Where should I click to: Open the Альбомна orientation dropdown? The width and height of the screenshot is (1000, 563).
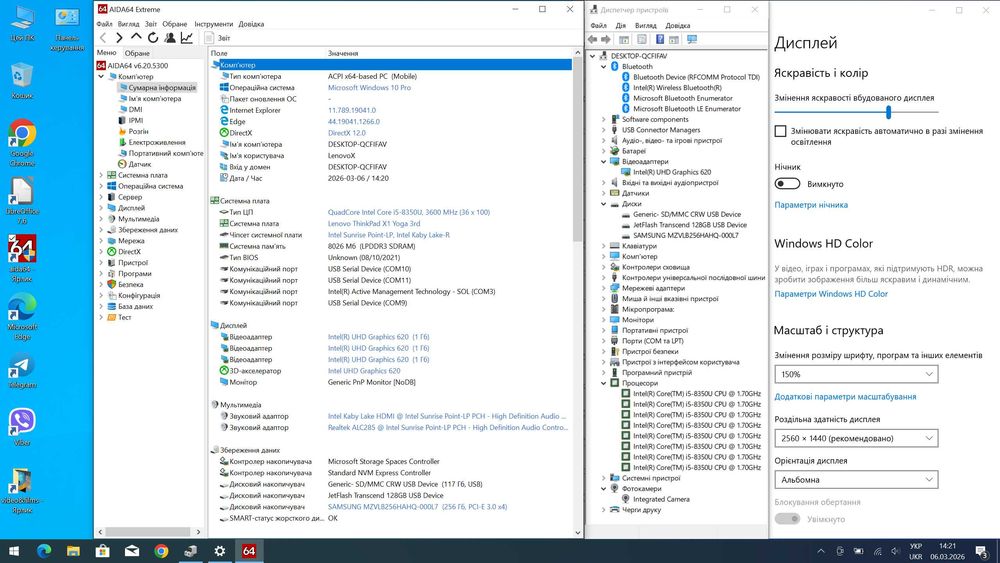(x=857, y=479)
